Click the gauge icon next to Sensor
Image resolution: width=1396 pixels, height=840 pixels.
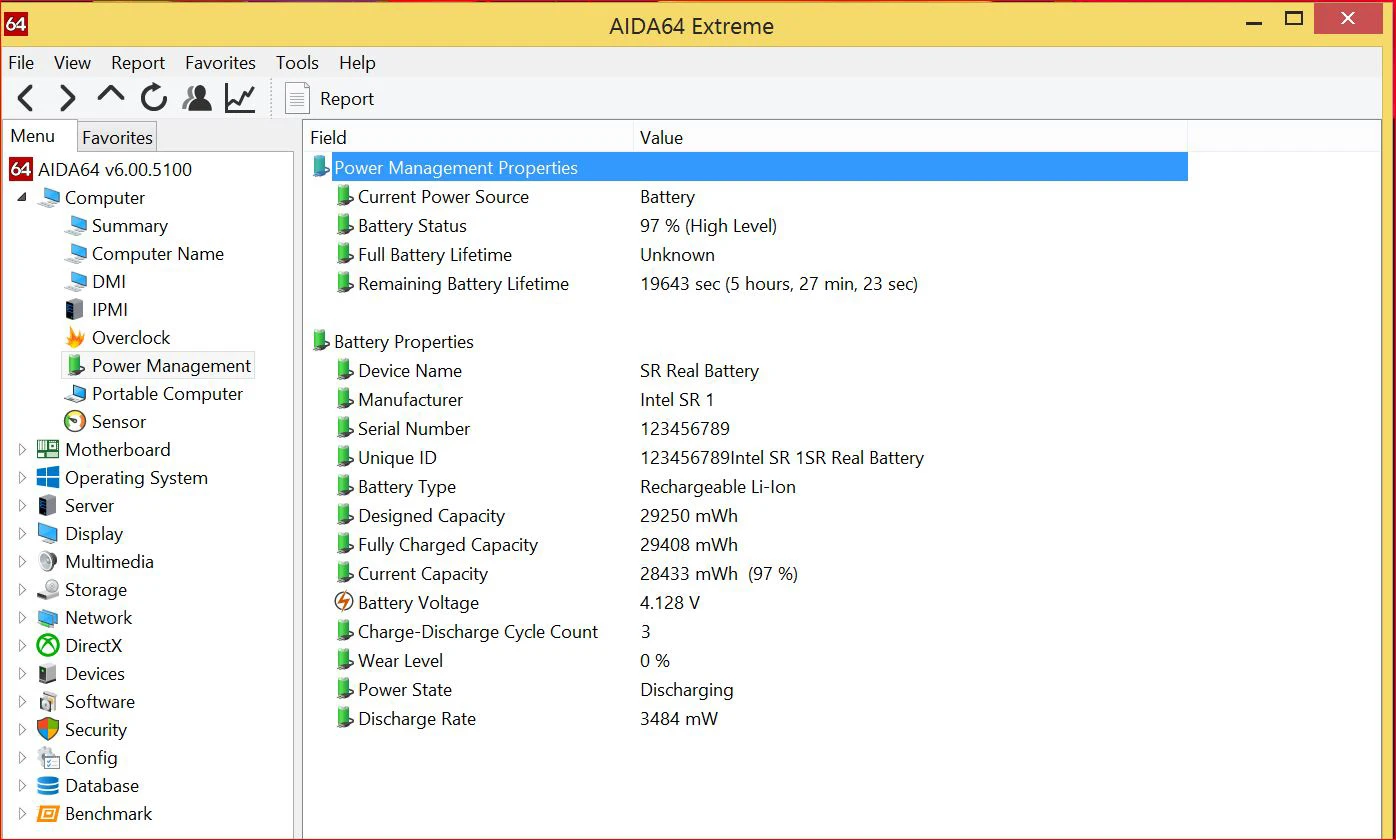(x=76, y=422)
